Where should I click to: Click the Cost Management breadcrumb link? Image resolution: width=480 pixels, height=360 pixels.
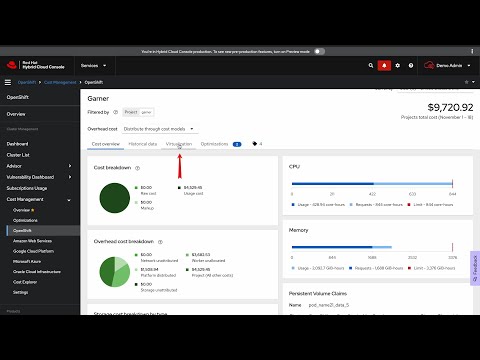click(x=60, y=82)
